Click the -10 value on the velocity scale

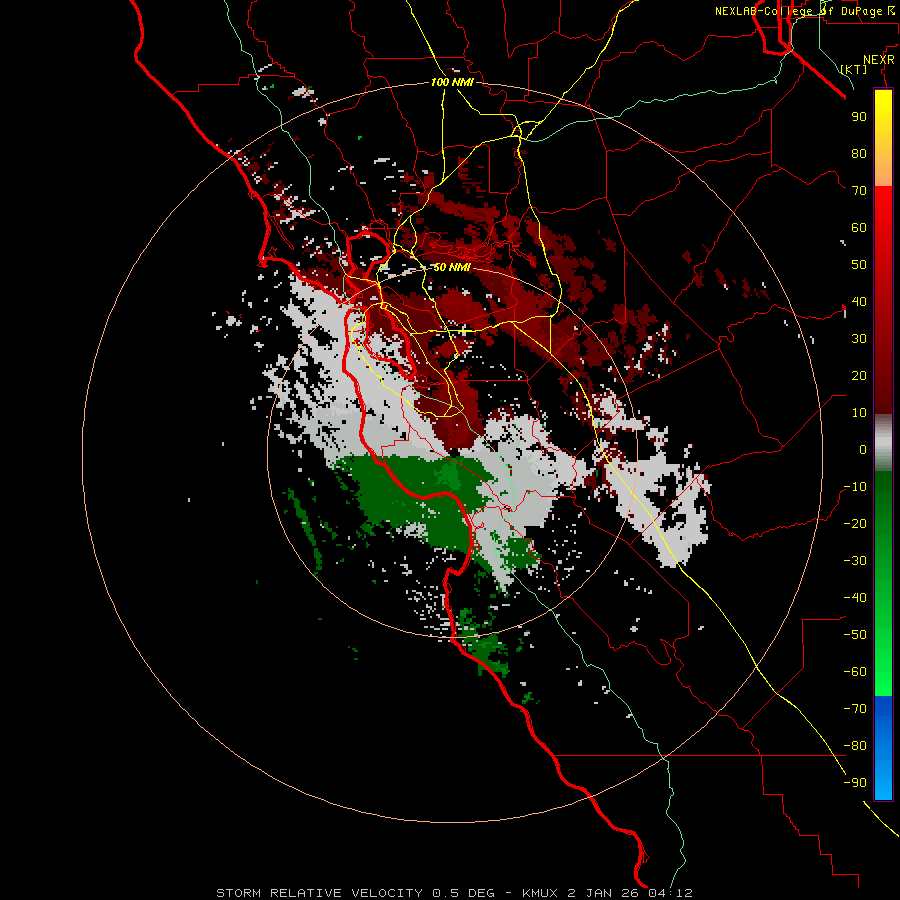pos(855,487)
